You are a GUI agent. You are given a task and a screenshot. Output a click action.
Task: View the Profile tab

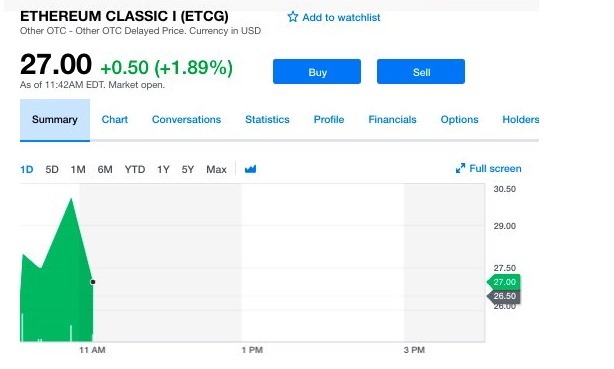tap(329, 119)
